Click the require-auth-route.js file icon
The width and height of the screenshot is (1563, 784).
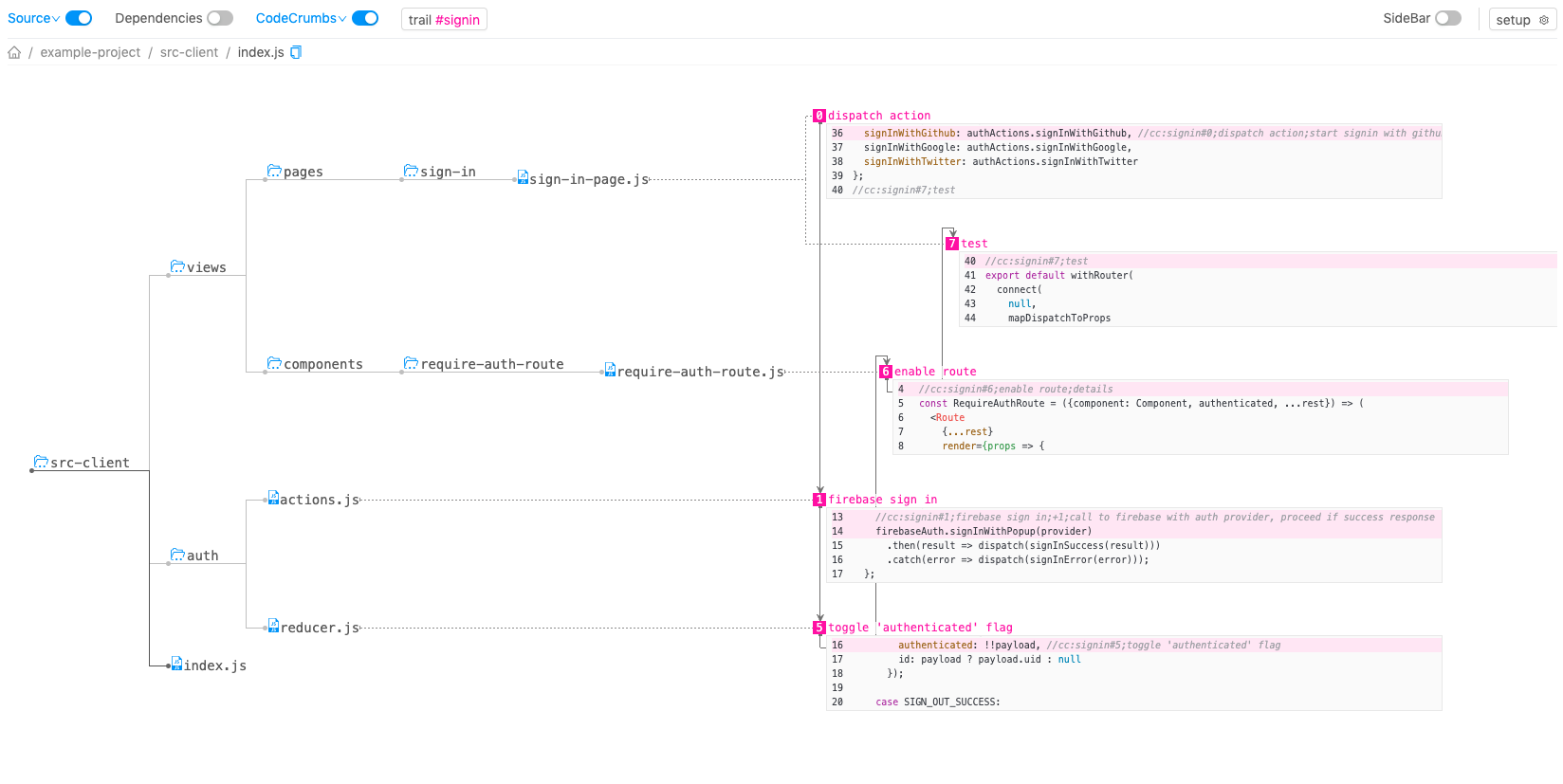[x=610, y=370]
